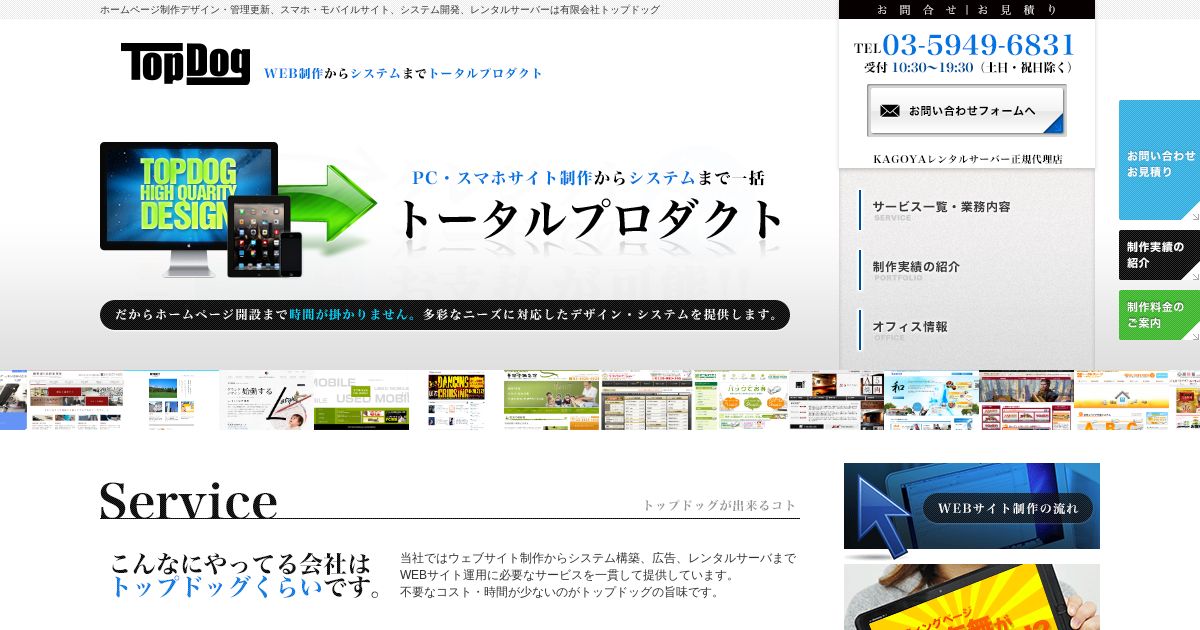1200x630 pixels.
Task: Click the phone number 03-5949-6831
Action: tap(978, 45)
